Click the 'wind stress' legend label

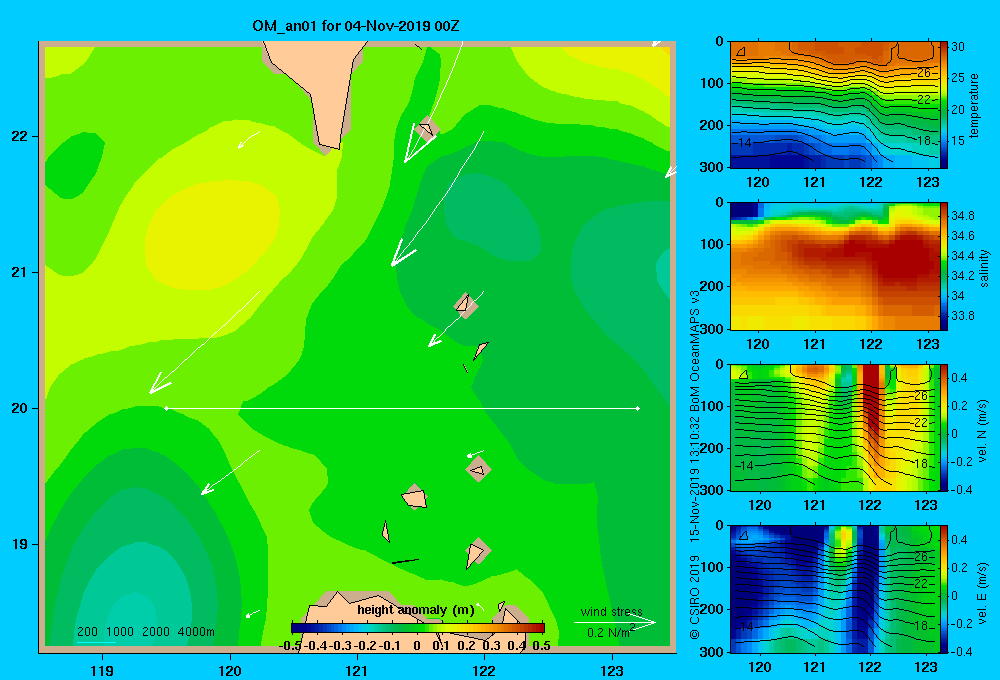(x=611, y=611)
